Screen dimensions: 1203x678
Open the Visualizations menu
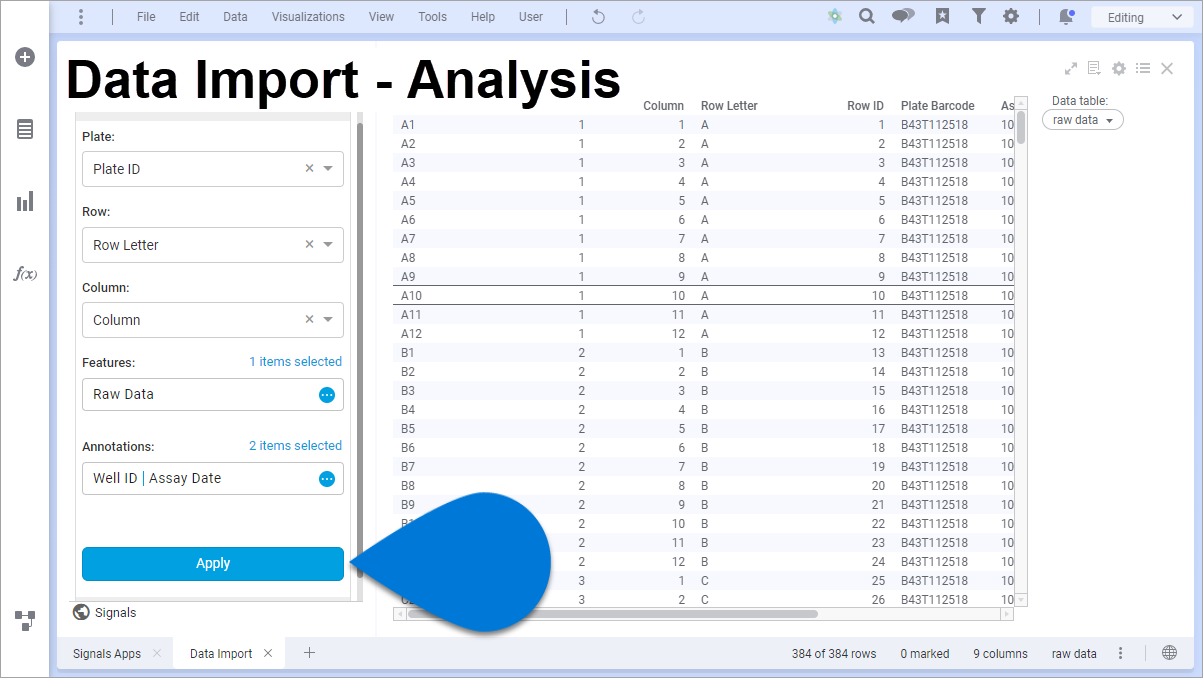click(x=308, y=17)
